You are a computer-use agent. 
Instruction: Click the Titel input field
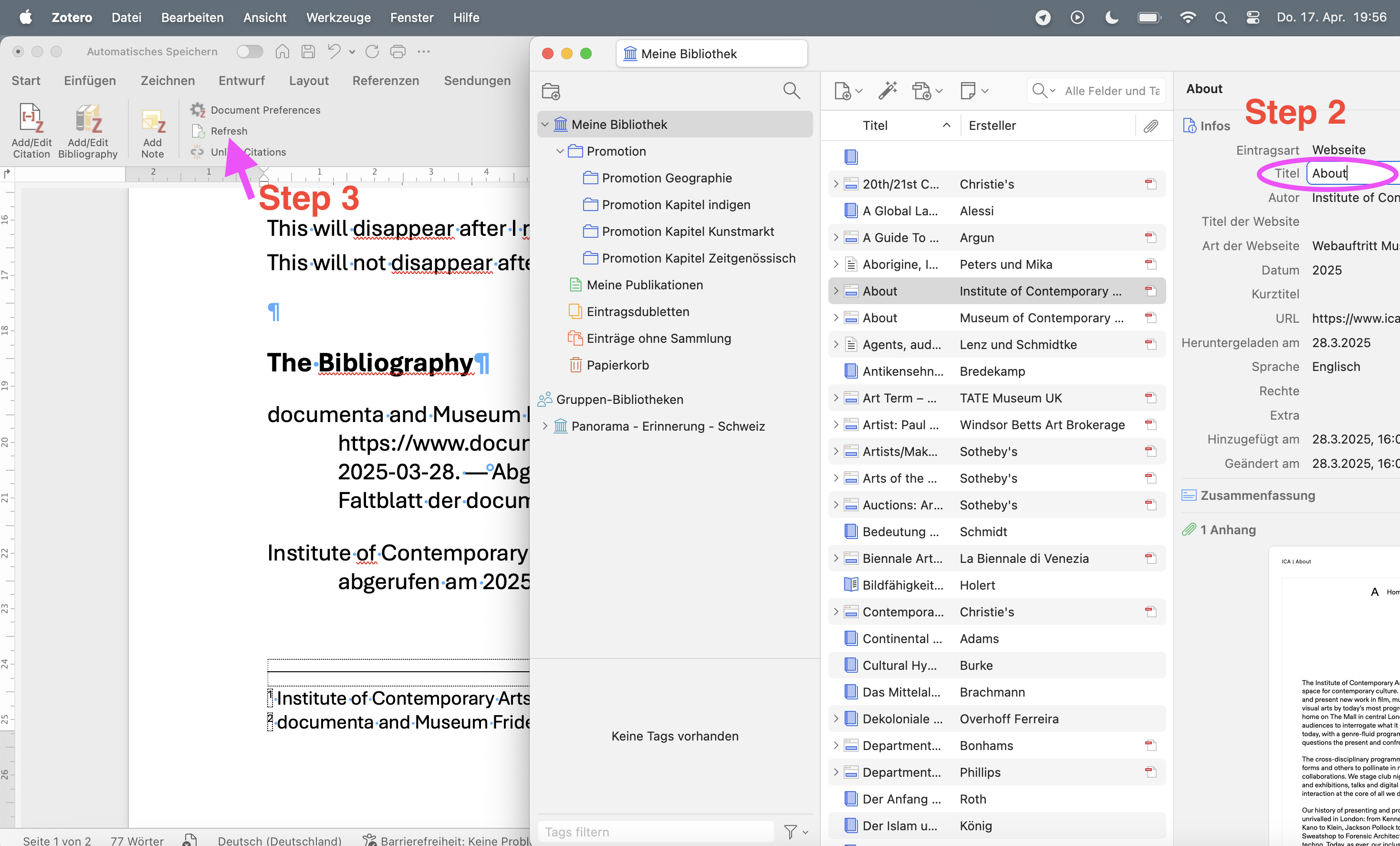tap(1352, 173)
